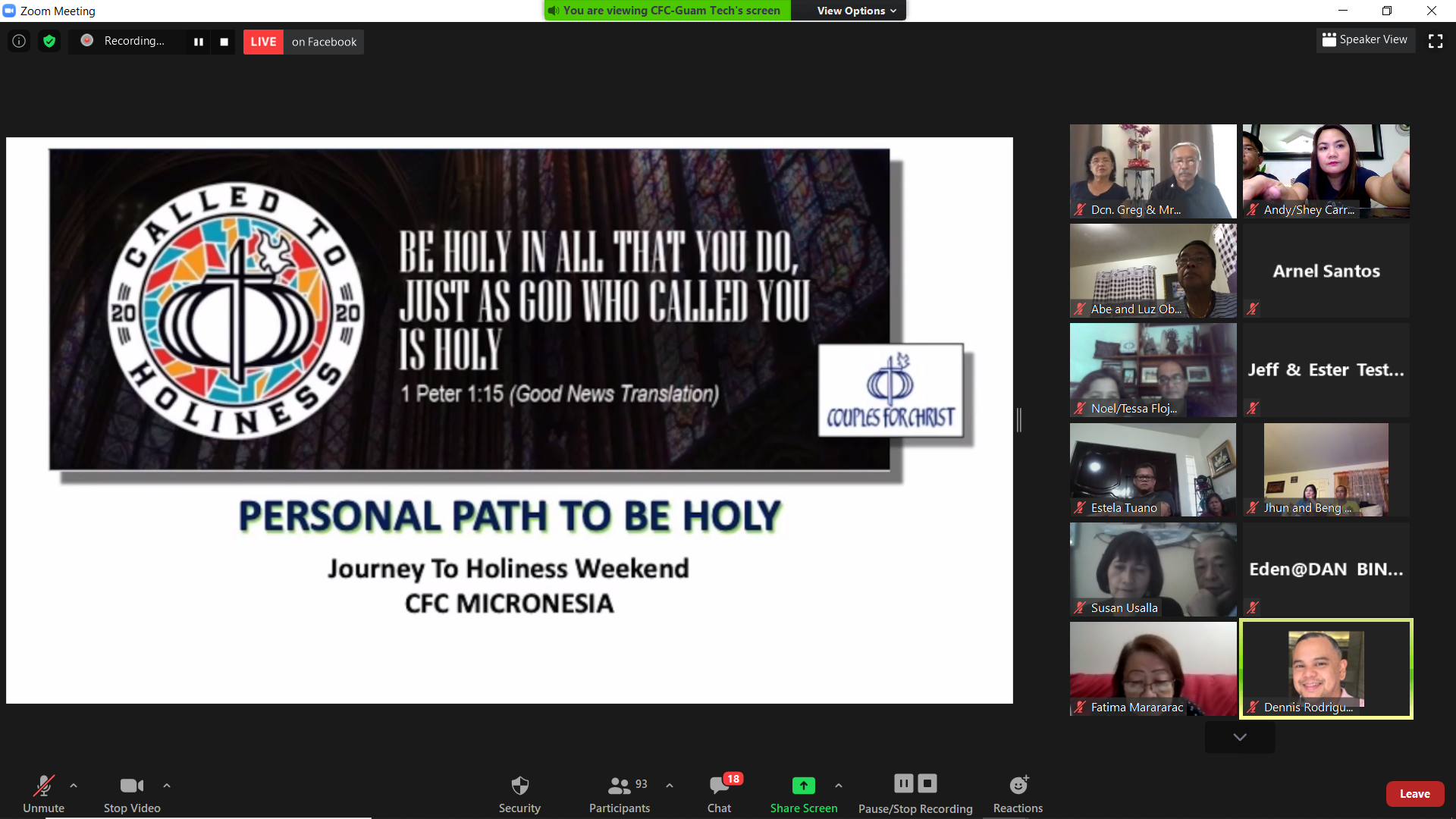Select Eden@DAN BIN... participant tile
This screenshot has width=1456, height=819.
1326,570
